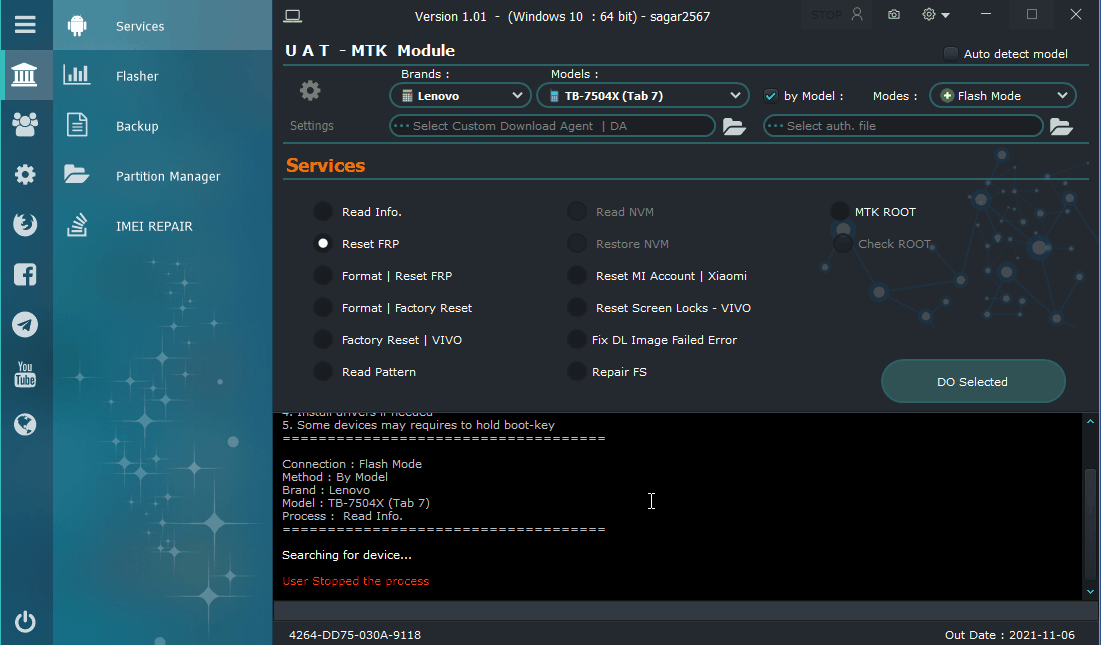Click the DO Selected button

(972, 382)
